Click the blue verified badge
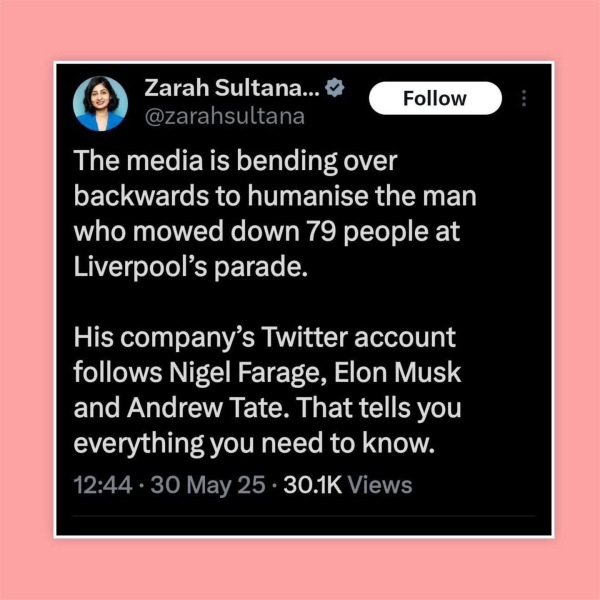The height and width of the screenshot is (600, 600). pyautogui.click(x=335, y=88)
